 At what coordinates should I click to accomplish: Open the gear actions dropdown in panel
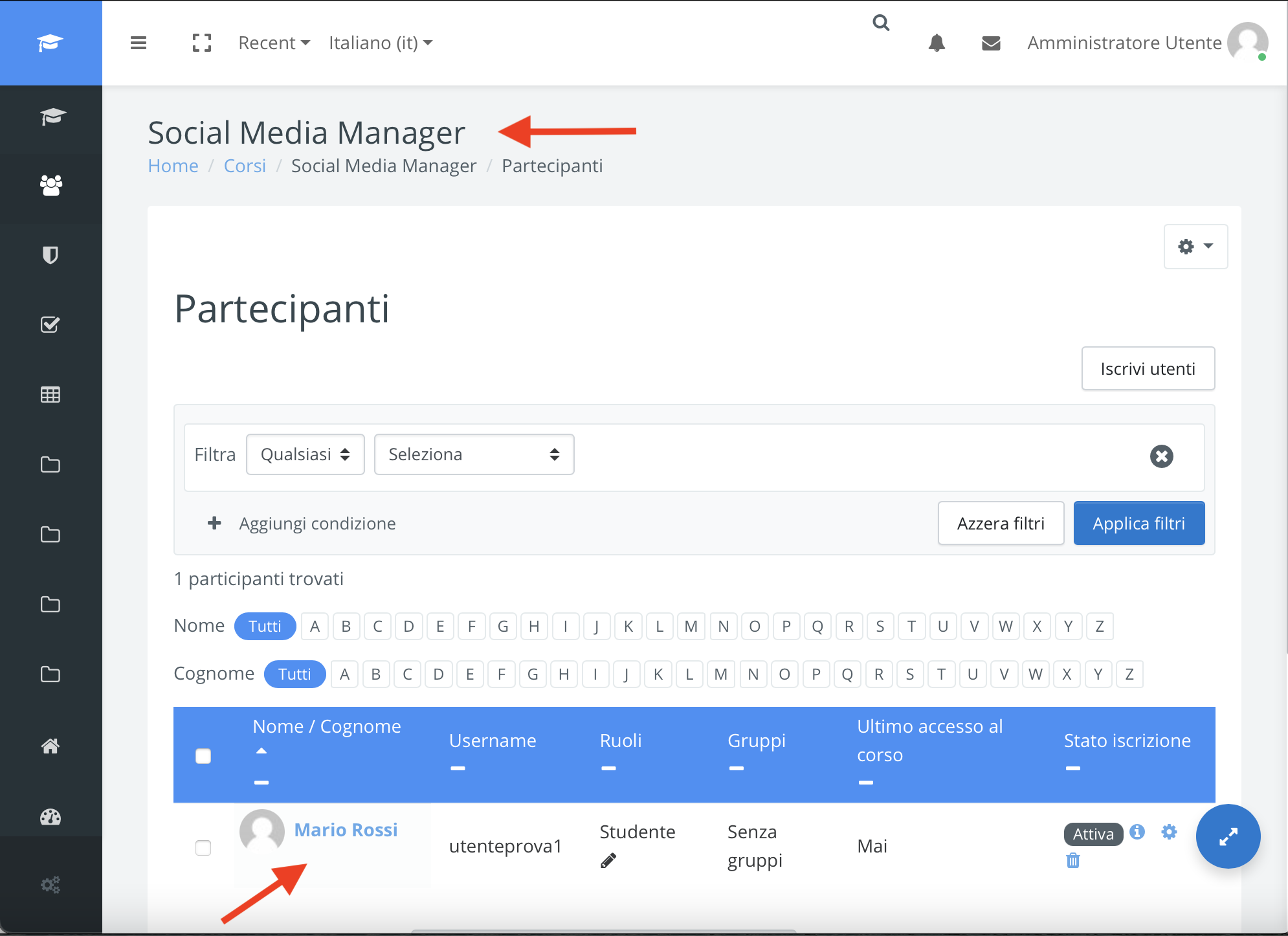(x=1195, y=247)
